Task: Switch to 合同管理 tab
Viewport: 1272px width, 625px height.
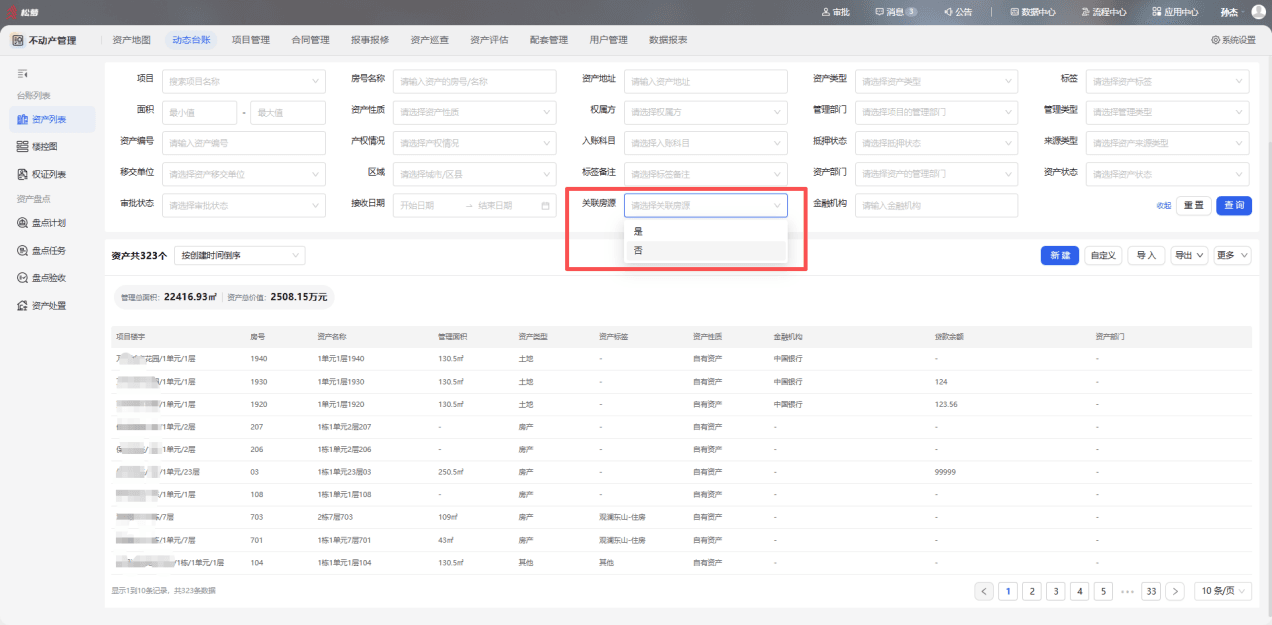Action: click(311, 40)
